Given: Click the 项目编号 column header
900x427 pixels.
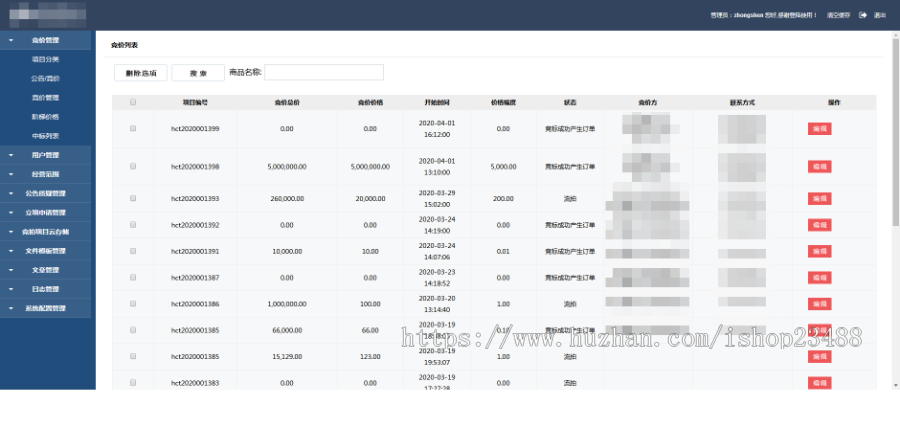Looking at the screenshot, I should pos(195,102).
